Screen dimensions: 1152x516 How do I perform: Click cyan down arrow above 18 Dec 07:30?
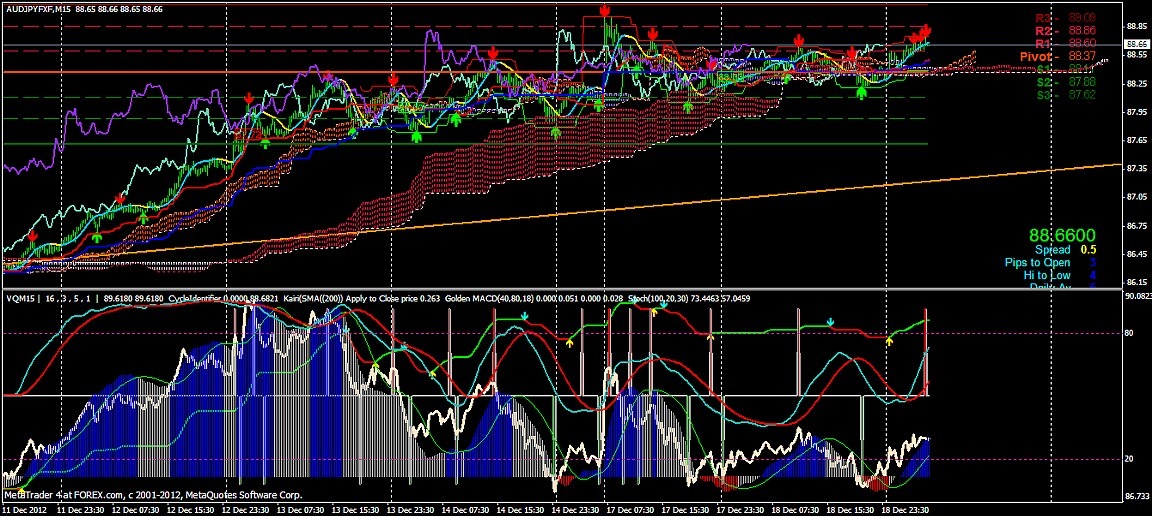pyautogui.click(x=830, y=323)
